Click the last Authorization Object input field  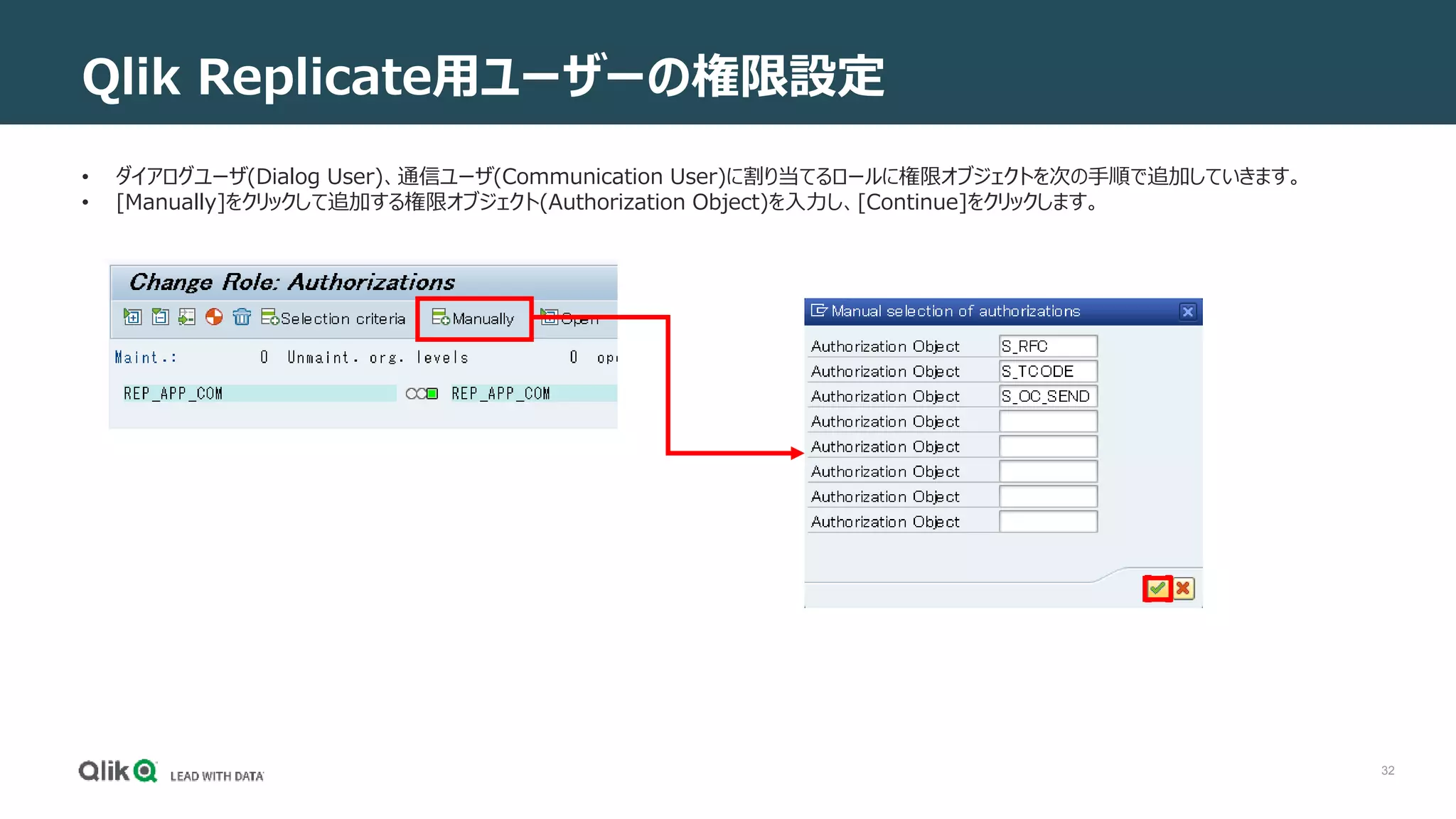(x=1048, y=522)
